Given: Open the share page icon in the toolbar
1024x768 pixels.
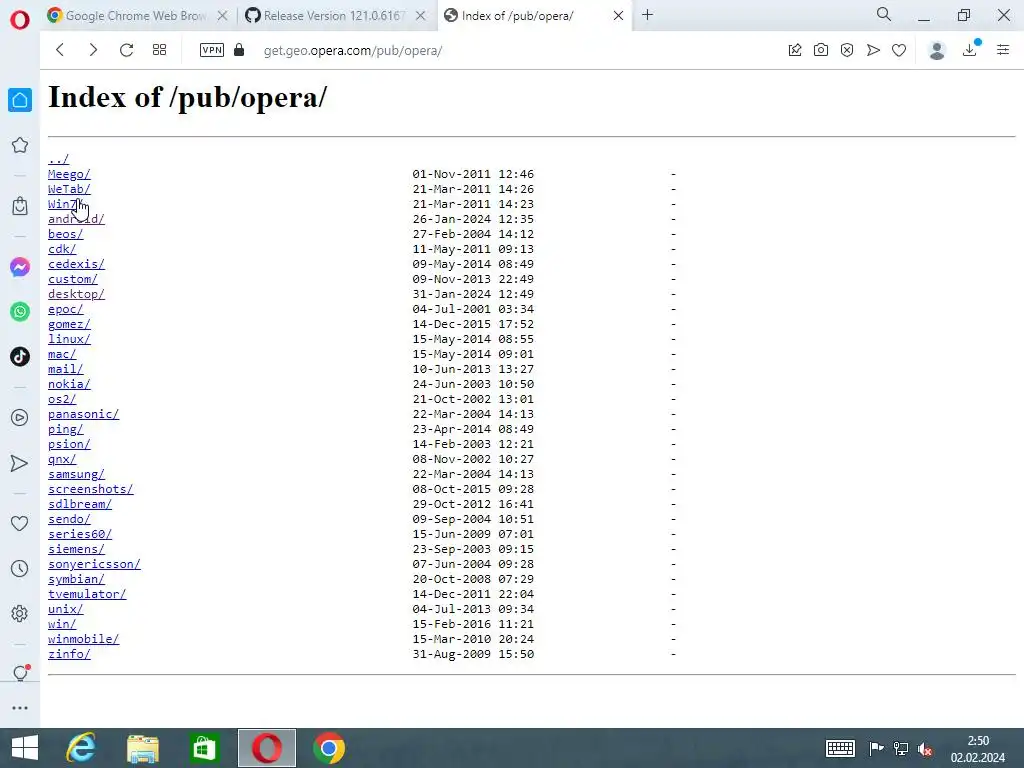Looking at the screenshot, I should coord(795,50).
